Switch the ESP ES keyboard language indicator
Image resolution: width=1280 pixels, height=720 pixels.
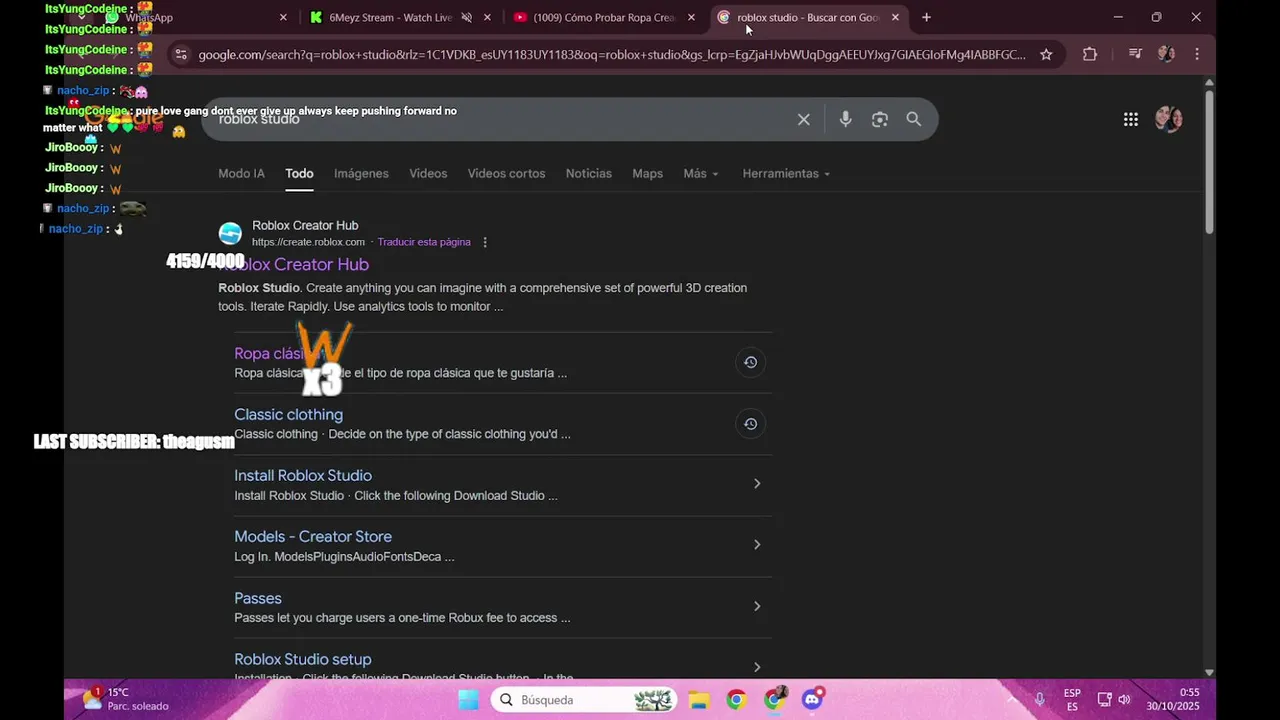click(1072, 699)
